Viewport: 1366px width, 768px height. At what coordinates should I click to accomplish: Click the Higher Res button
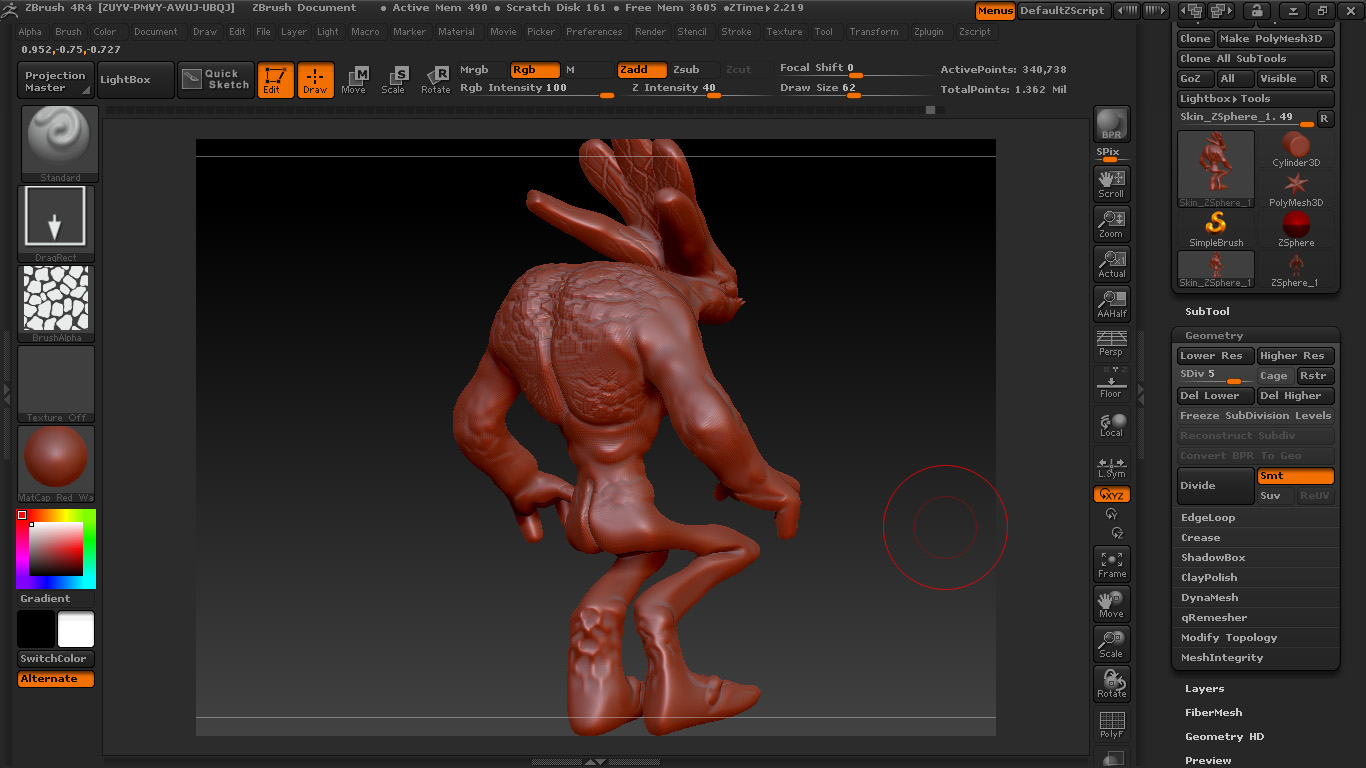click(1296, 356)
